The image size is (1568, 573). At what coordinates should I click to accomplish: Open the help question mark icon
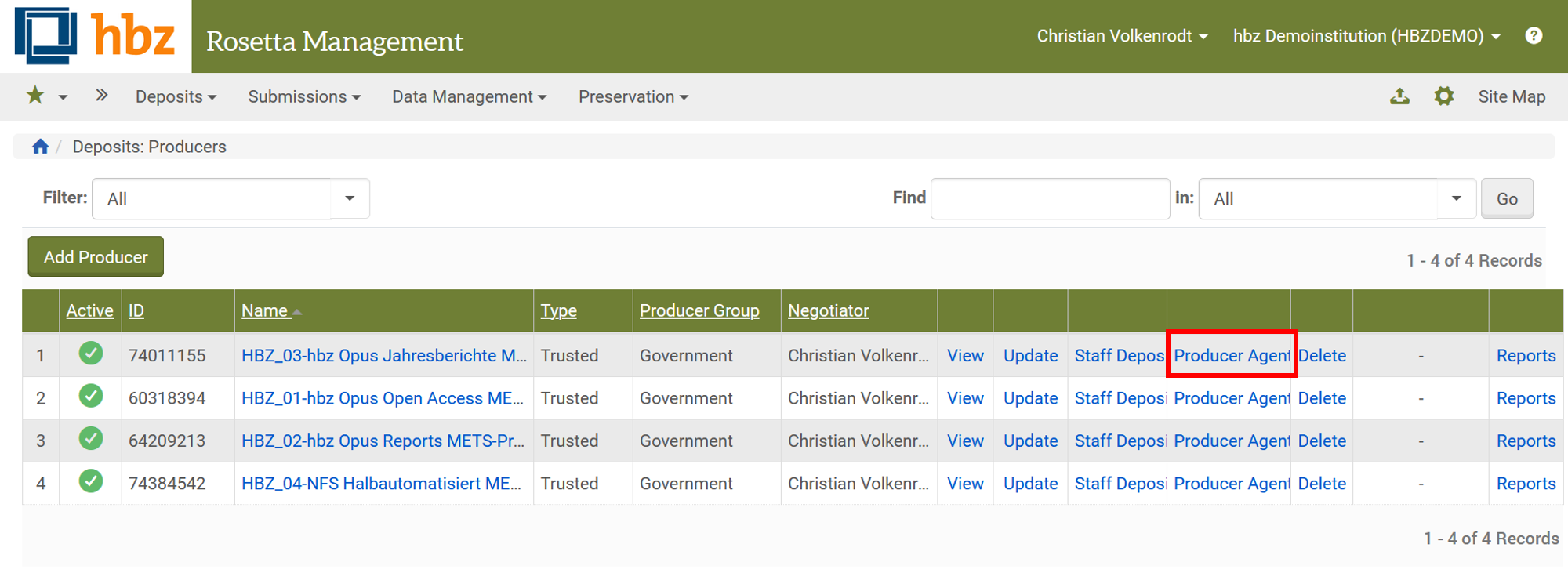1534,36
